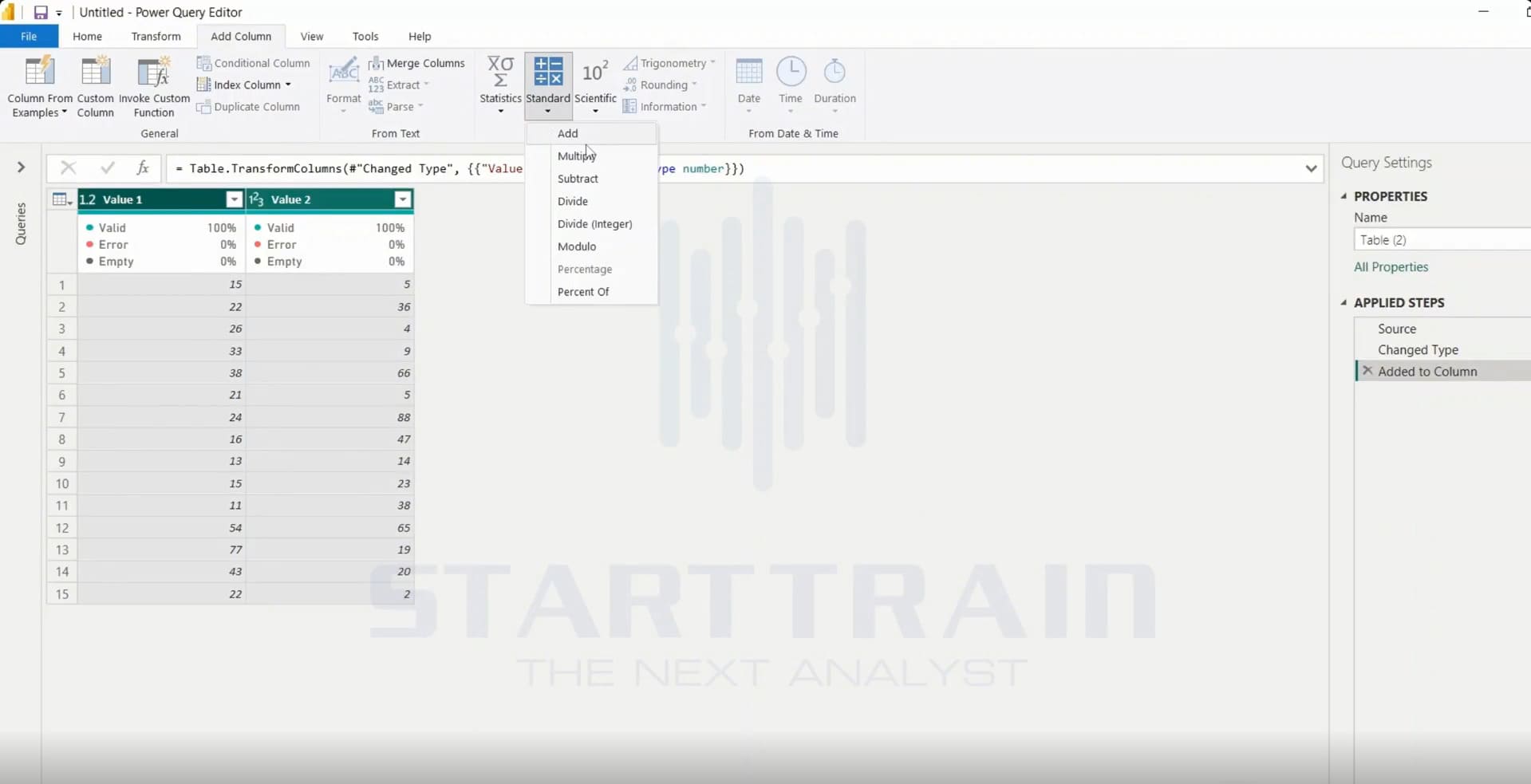Open Index Column dropdown arrow
Image resolution: width=1531 pixels, height=784 pixels.
pos(288,85)
